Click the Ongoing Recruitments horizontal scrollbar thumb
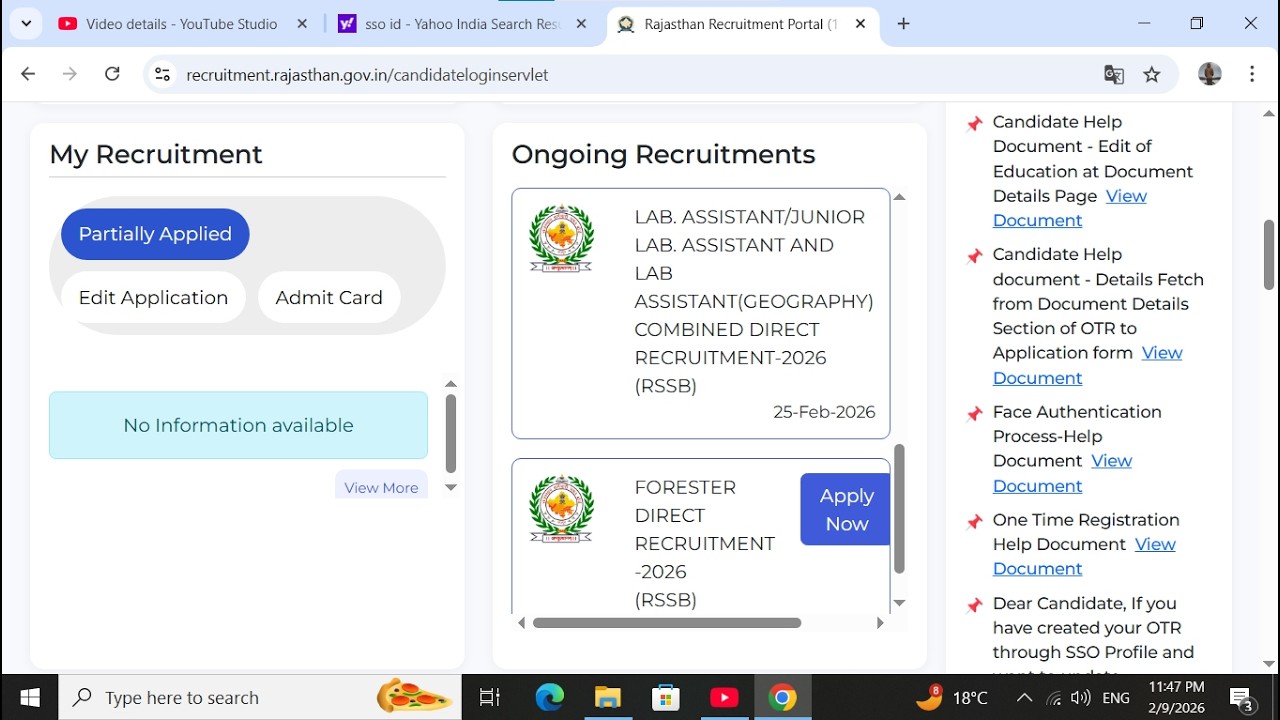This screenshot has width=1280, height=720. click(667, 623)
